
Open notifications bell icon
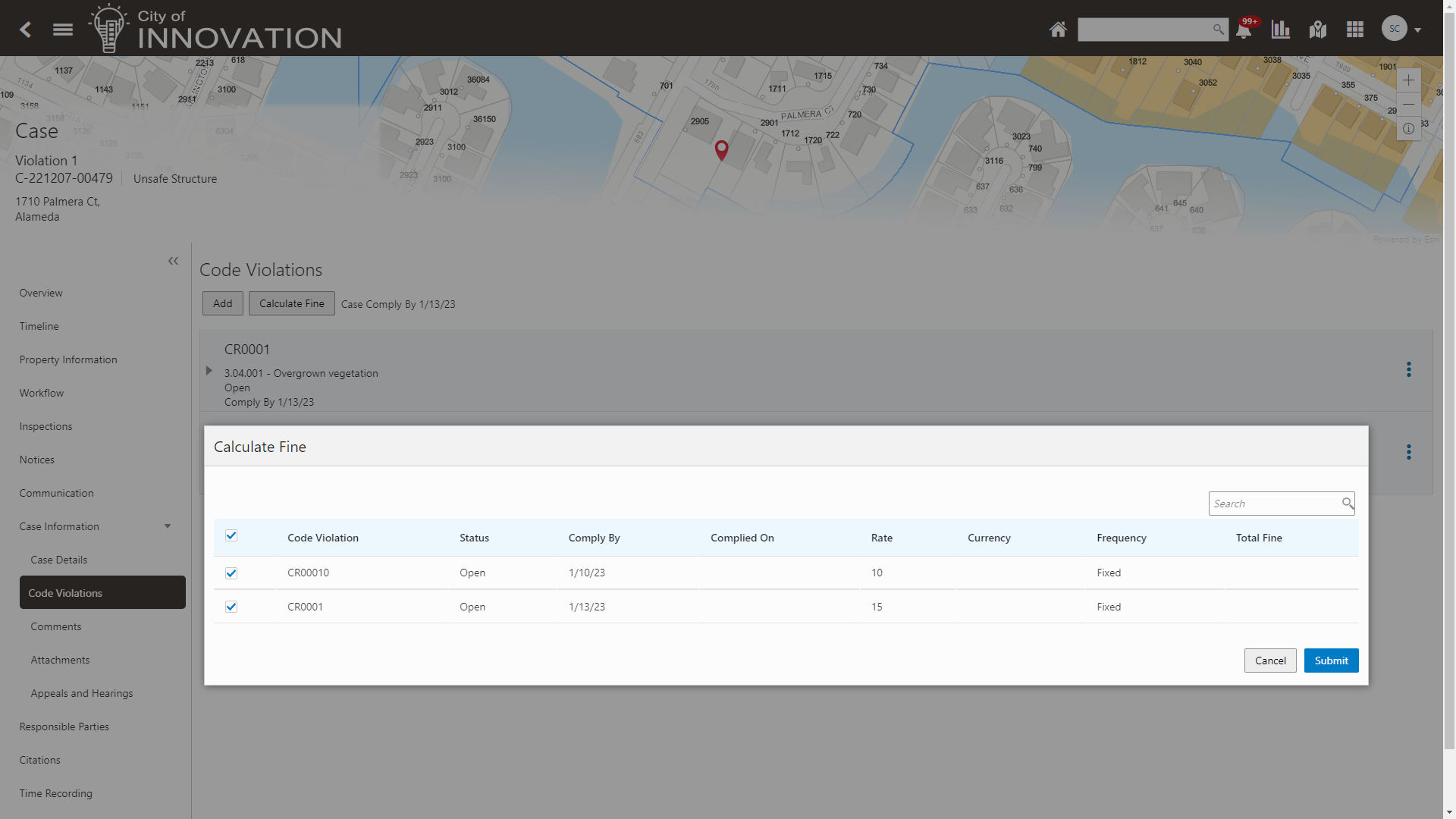tap(1244, 30)
